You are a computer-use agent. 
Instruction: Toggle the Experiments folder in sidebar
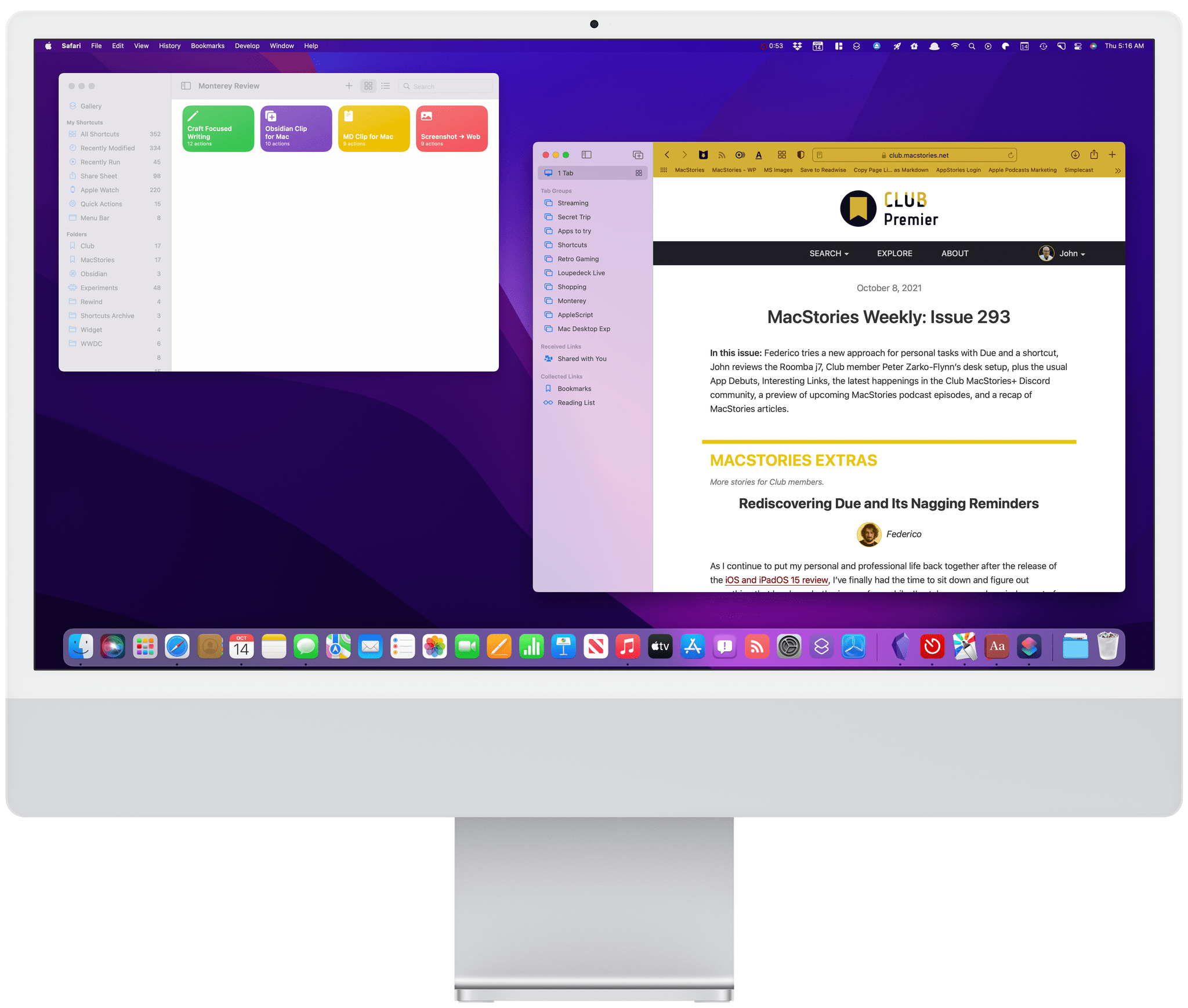point(99,287)
